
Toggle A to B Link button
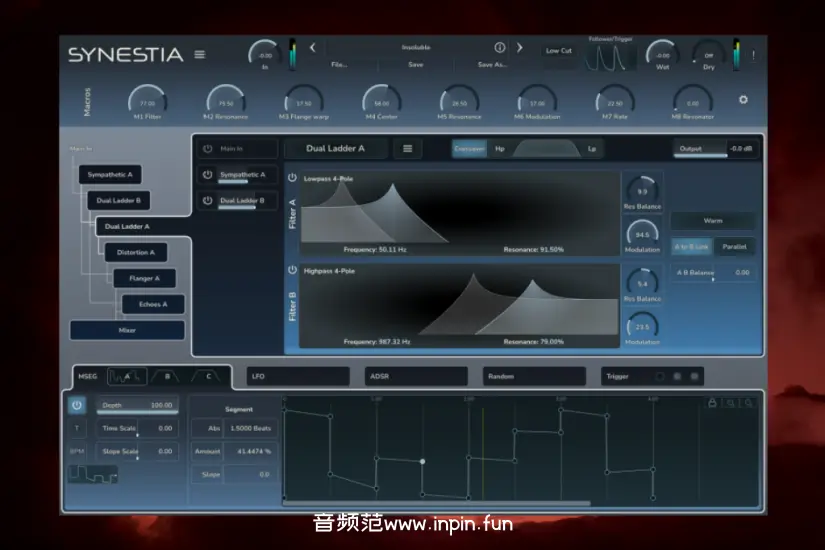pos(692,246)
